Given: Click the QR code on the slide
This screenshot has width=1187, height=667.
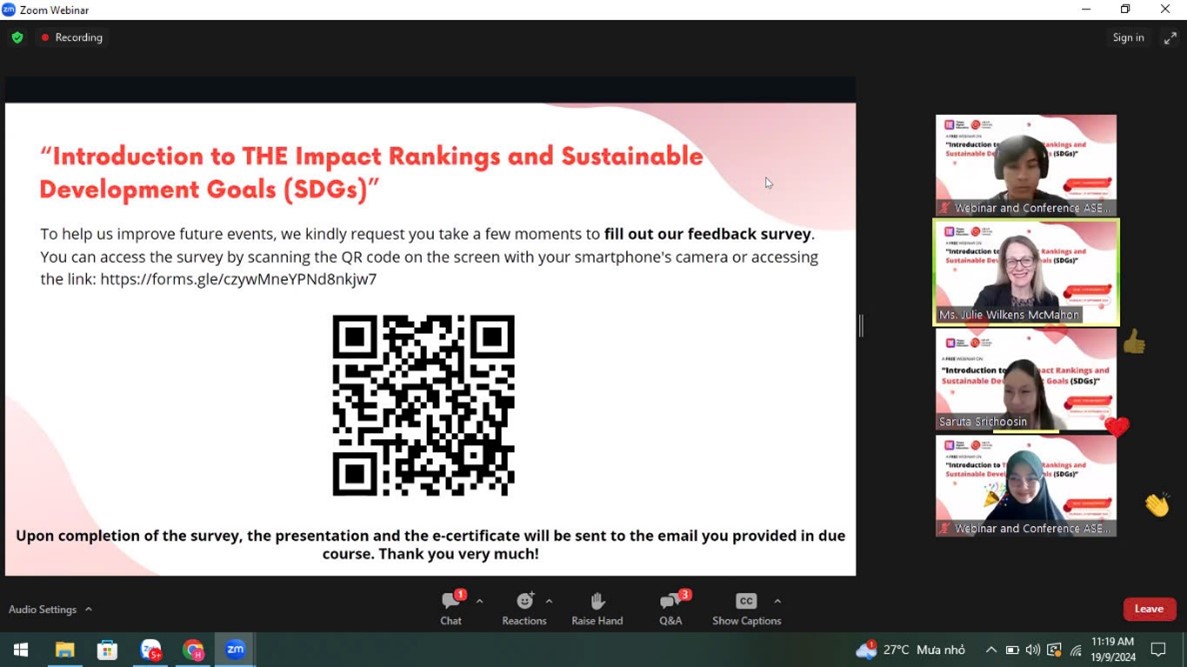Looking at the screenshot, I should [x=424, y=406].
